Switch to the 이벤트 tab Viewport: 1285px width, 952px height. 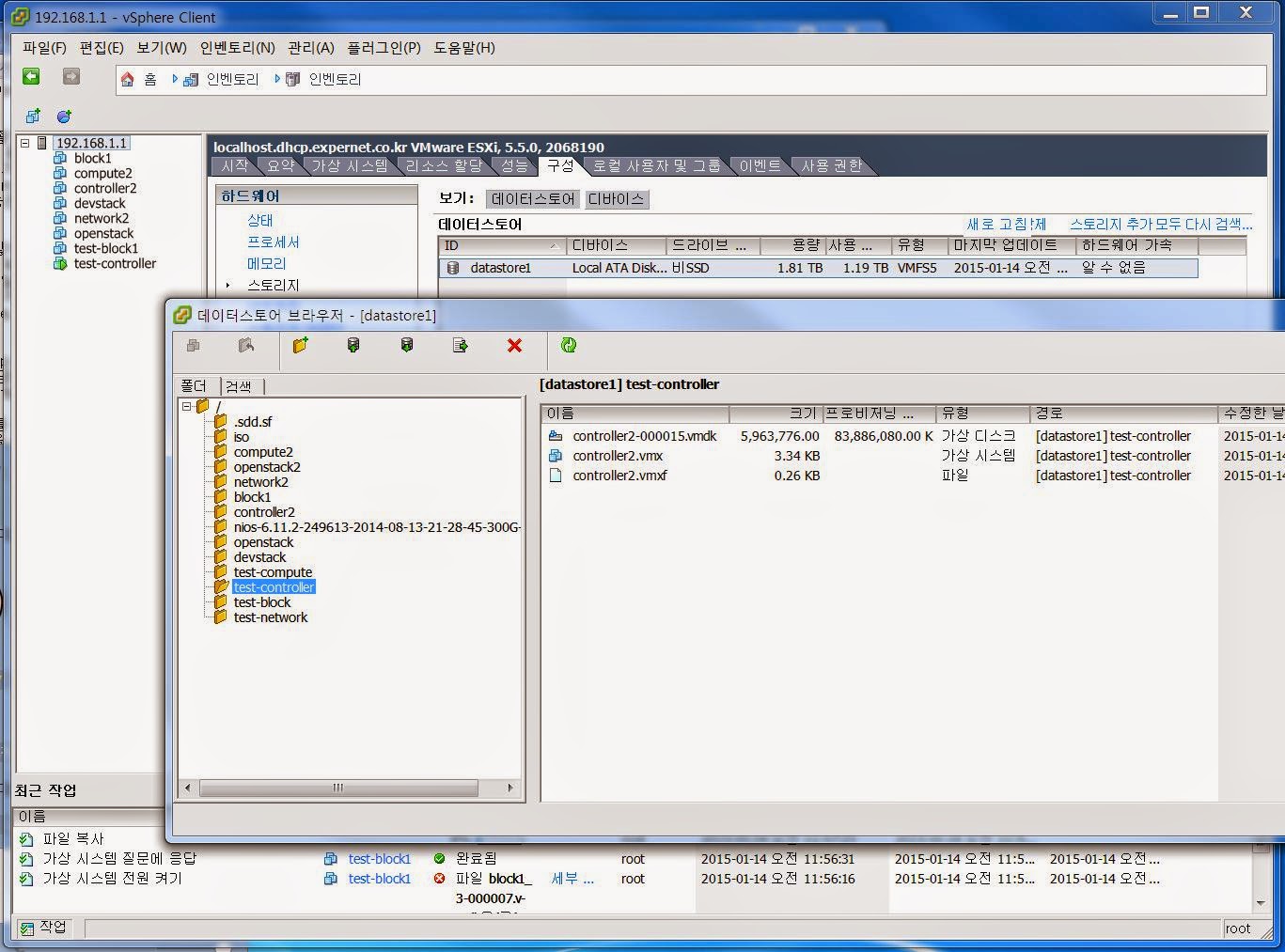pos(760,166)
